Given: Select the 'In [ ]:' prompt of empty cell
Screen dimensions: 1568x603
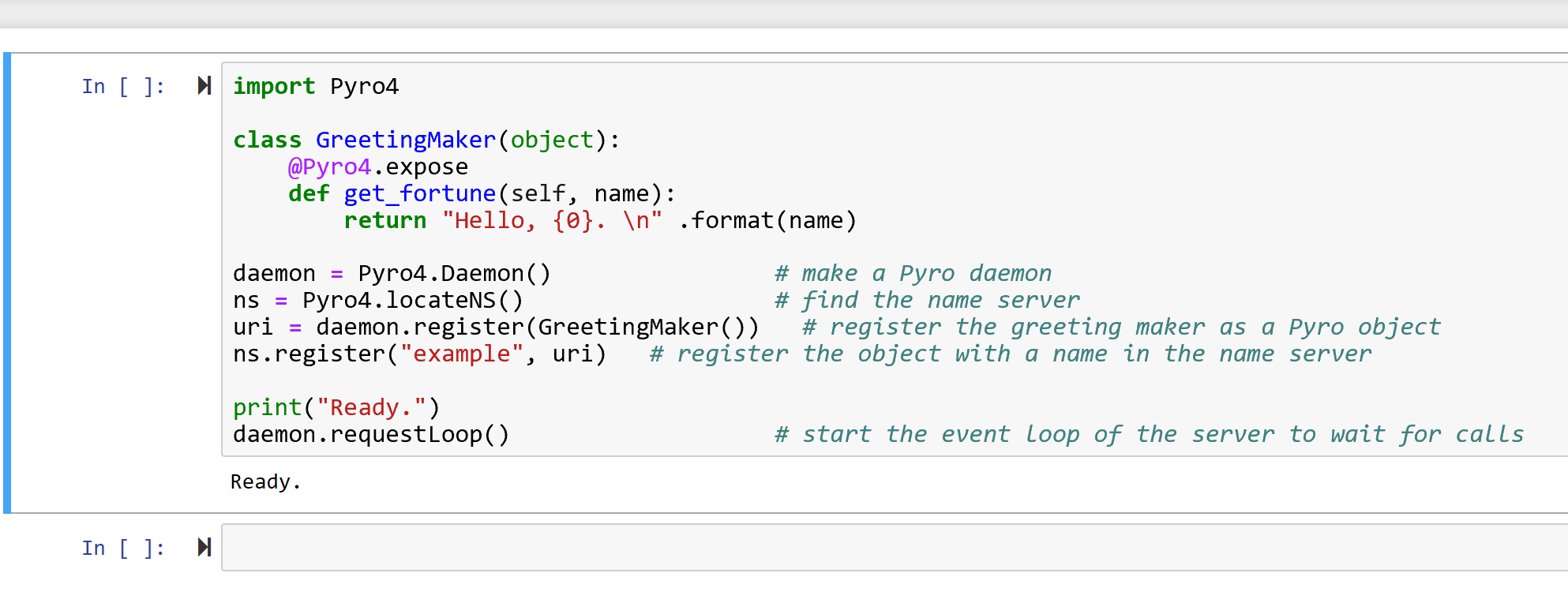Looking at the screenshot, I should coord(123,548).
